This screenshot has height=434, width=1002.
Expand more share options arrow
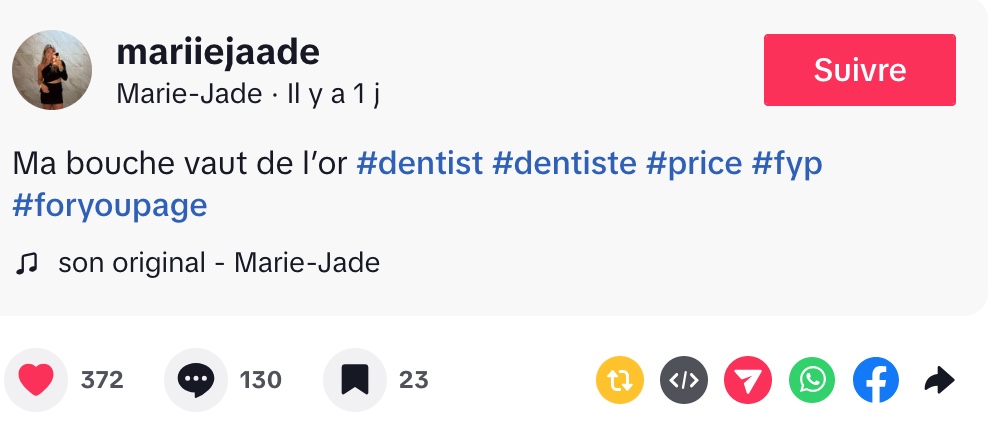coord(939,380)
